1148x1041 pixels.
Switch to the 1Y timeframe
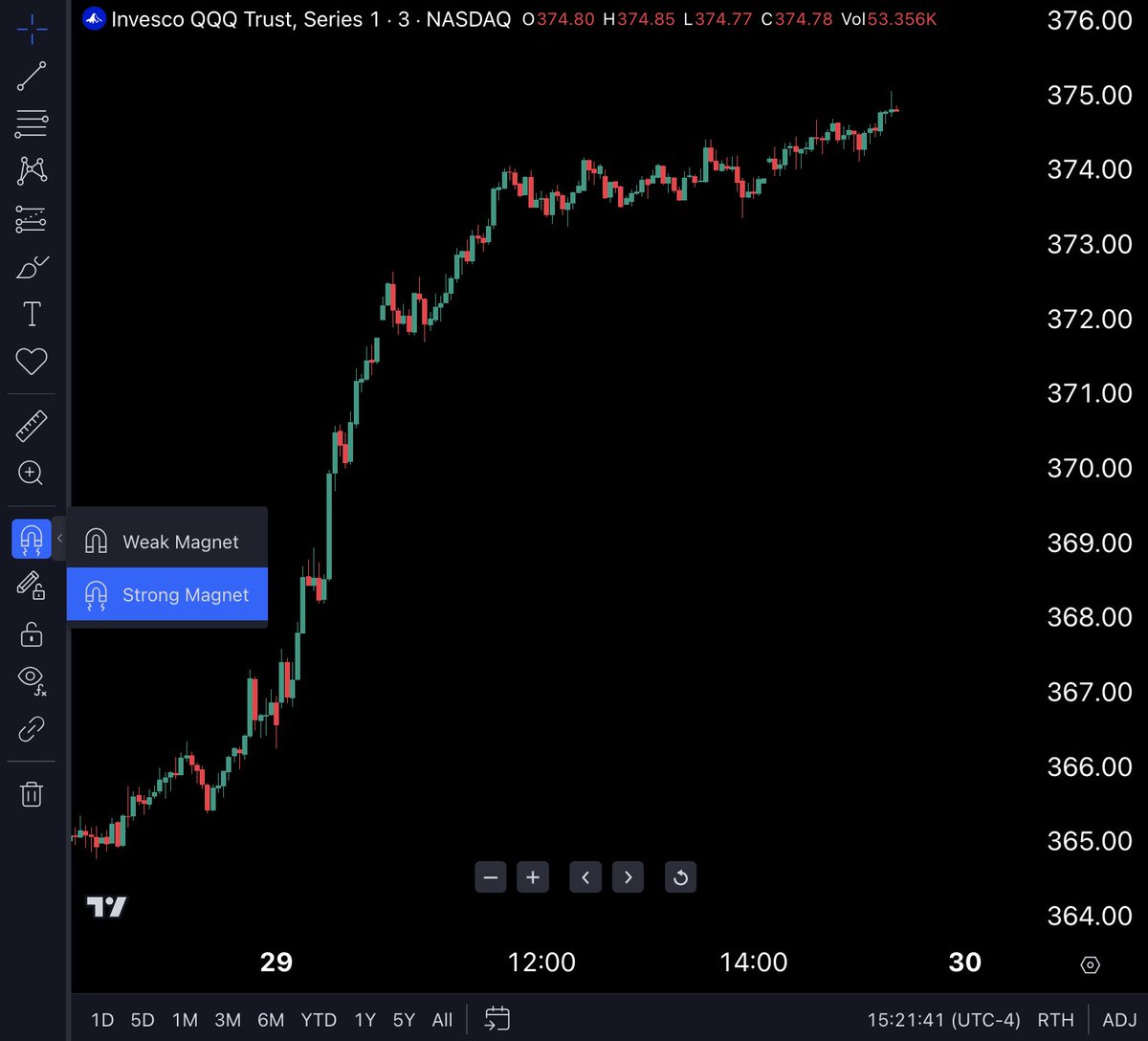364,1019
